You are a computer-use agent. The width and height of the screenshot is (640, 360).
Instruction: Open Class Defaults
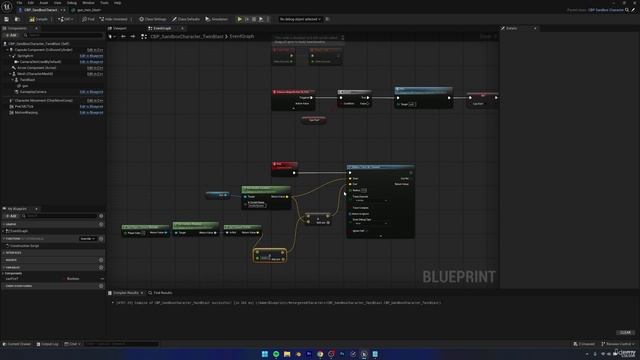[x=186, y=19]
